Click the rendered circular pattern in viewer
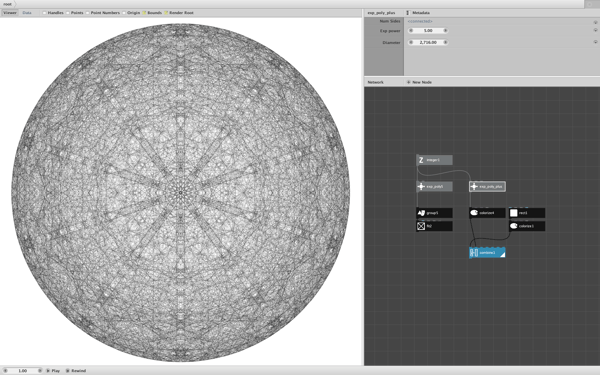This screenshot has height=375, width=600. (x=181, y=192)
